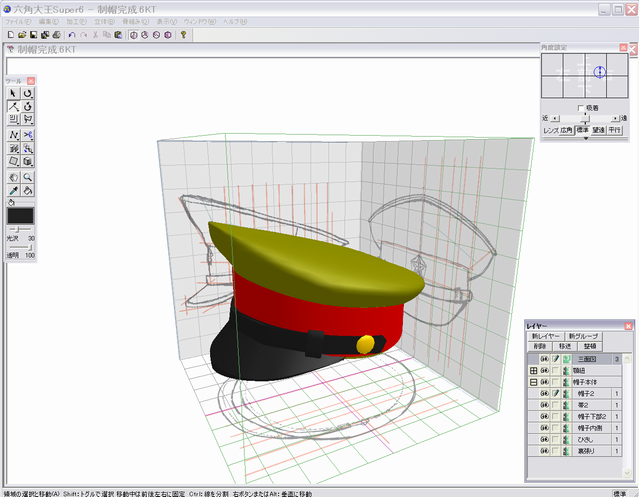Select the magnifier zoom tool

pyautogui.click(x=28, y=175)
